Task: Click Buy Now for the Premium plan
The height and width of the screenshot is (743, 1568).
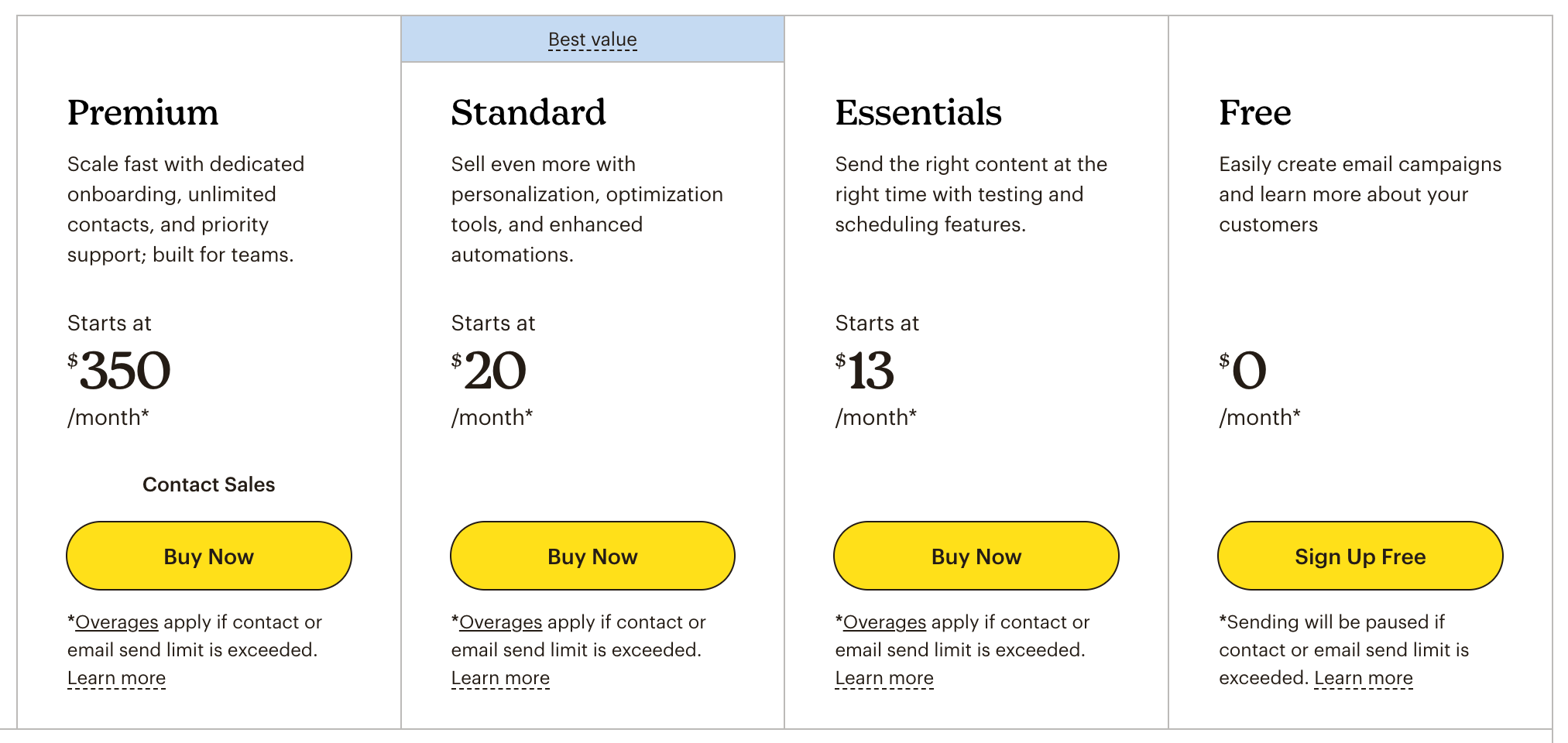Action: 208,556
